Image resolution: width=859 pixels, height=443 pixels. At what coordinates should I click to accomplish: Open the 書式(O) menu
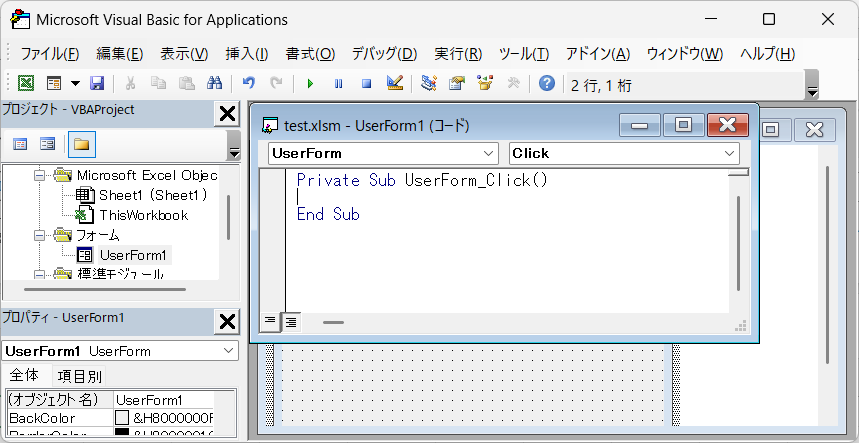(310, 54)
